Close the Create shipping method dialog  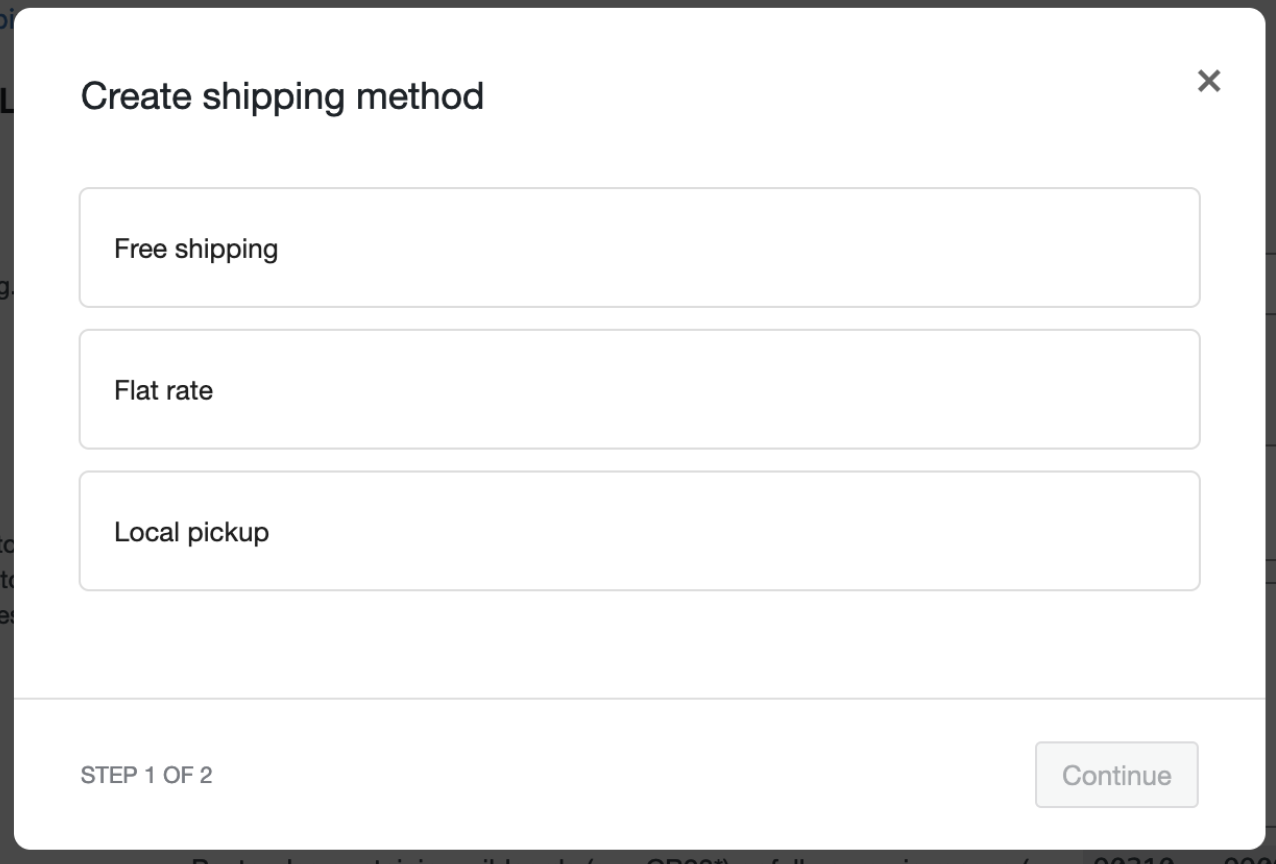pos(1210,81)
